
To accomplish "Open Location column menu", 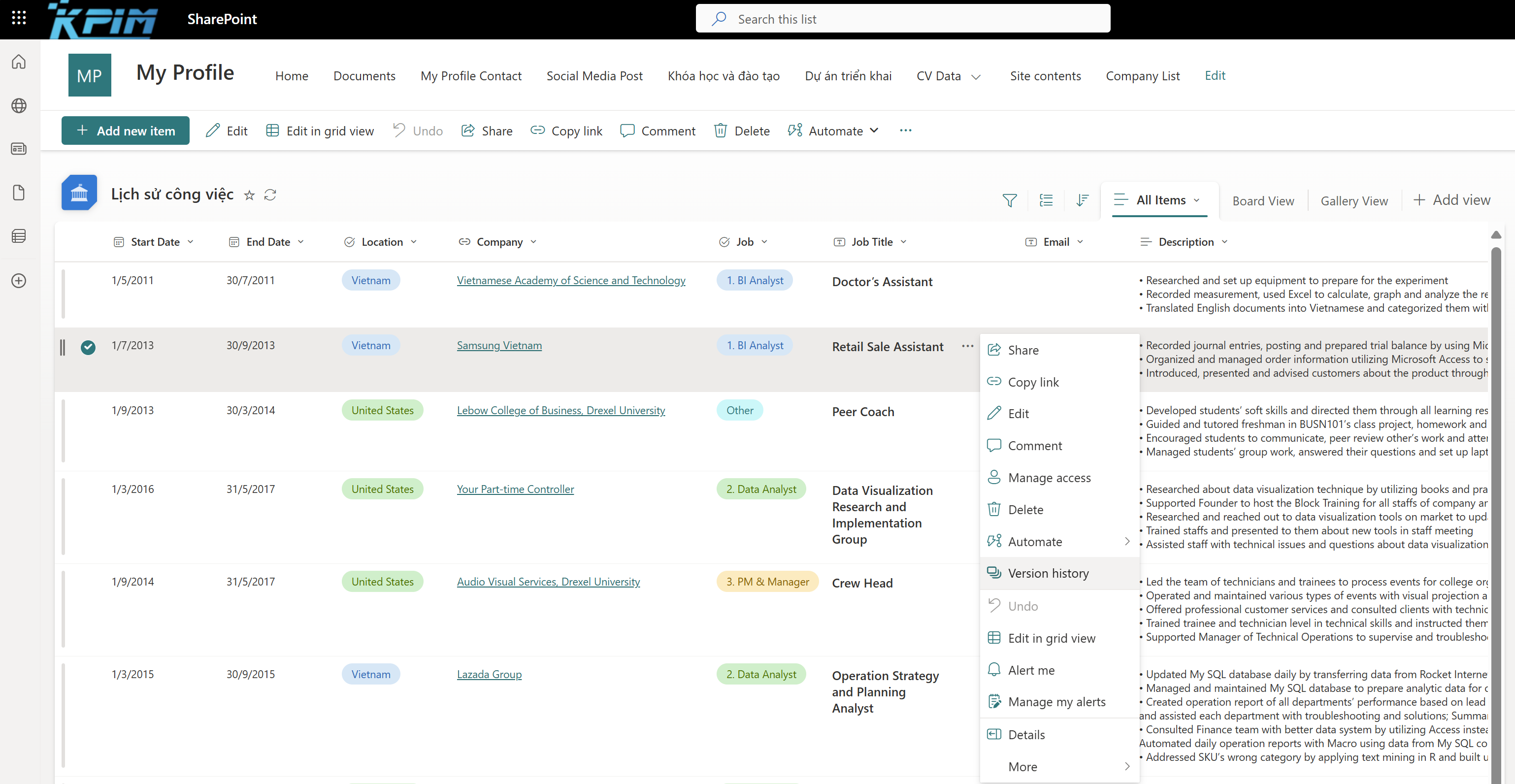I will click(413, 242).
